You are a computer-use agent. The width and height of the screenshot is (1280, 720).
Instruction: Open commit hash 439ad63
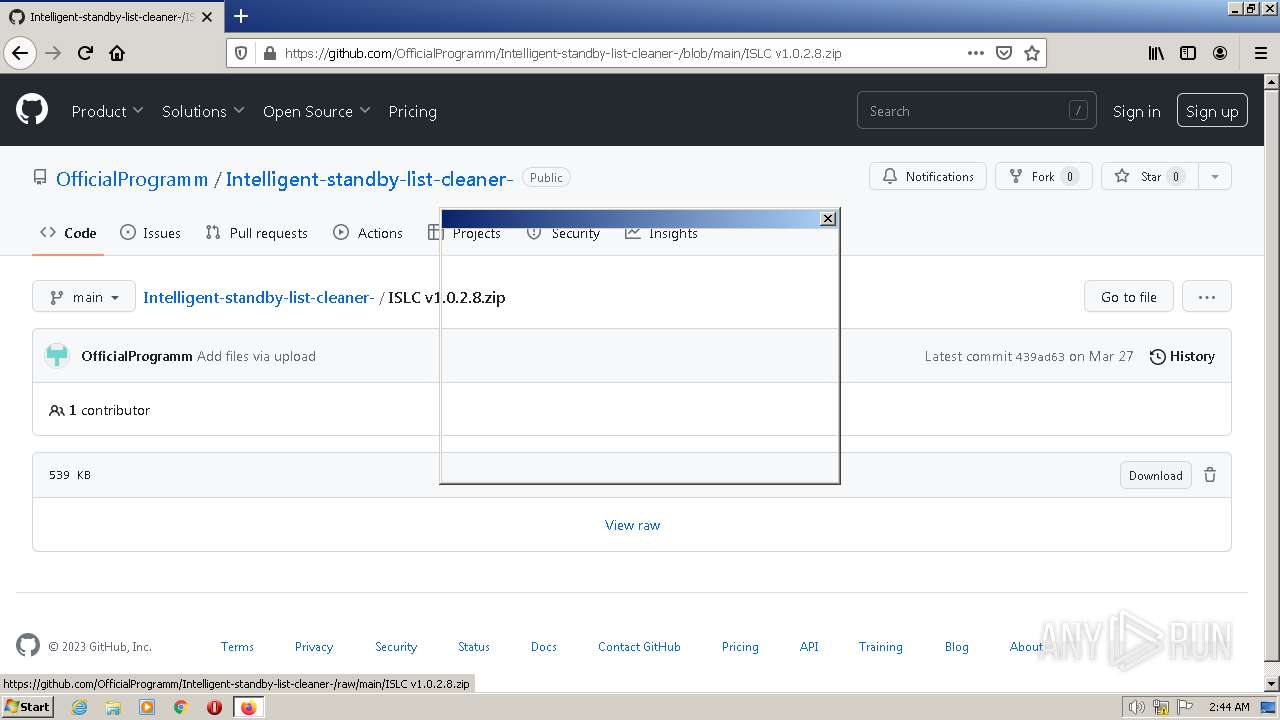[1040, 356]
